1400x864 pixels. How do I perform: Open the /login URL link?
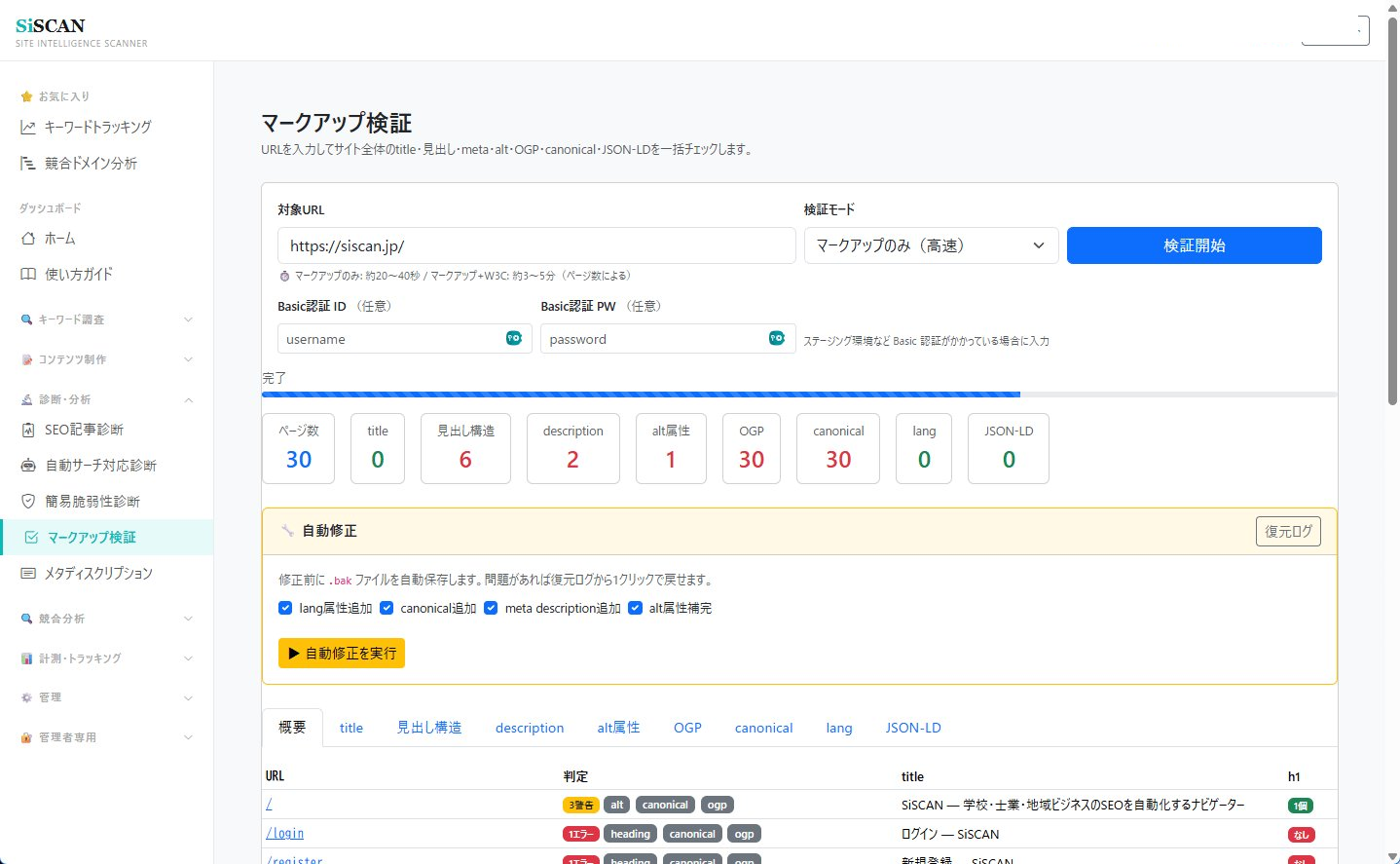pos(284,834)
